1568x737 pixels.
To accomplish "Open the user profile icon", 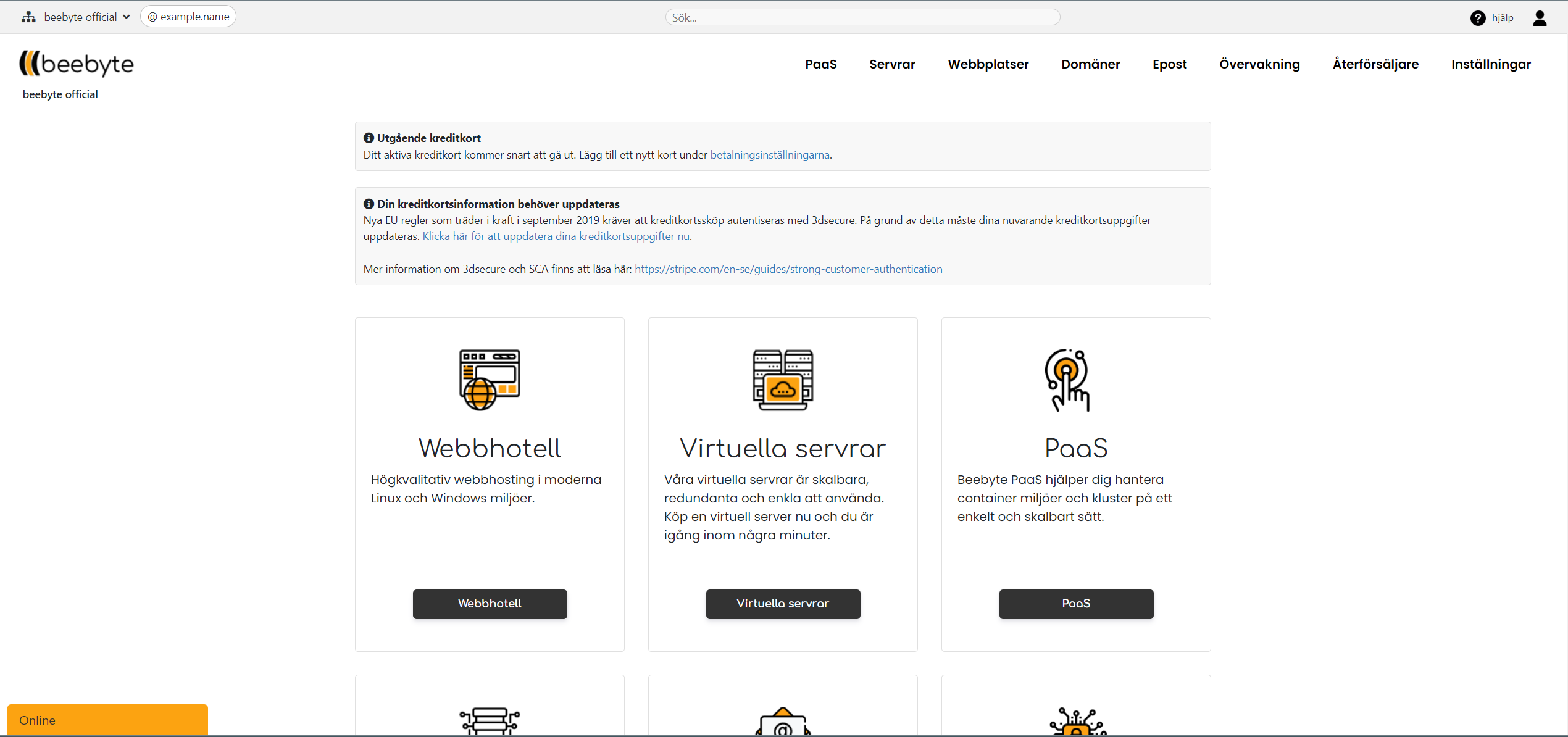I will pos(1540,18).
